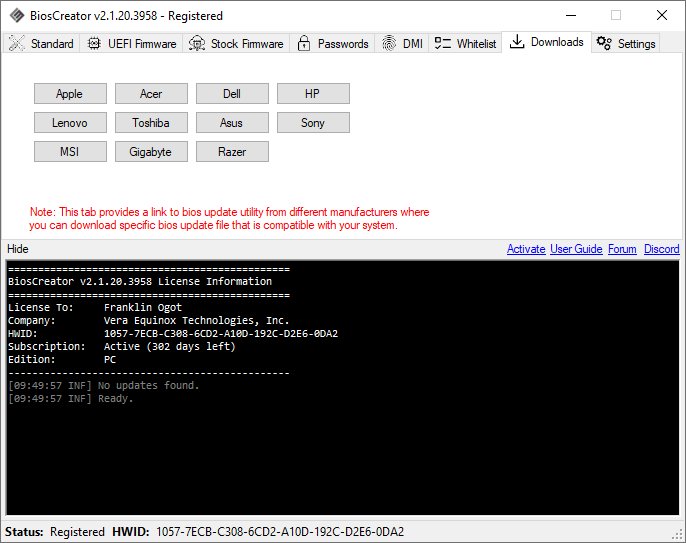Minimize the BiosCreator window

[571, 15]
